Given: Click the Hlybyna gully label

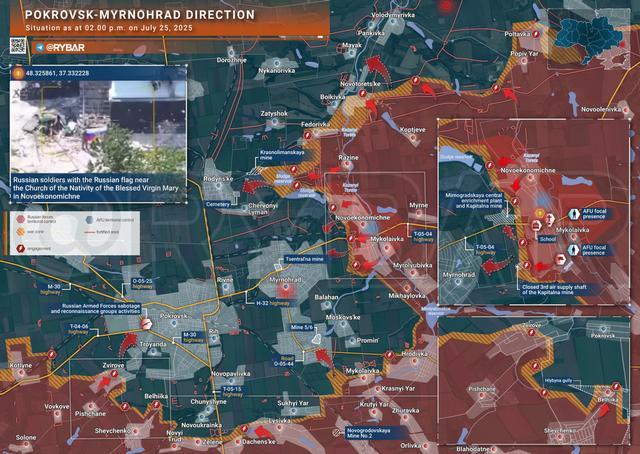Looking at the screenshot, I should [x=560, y=381].
